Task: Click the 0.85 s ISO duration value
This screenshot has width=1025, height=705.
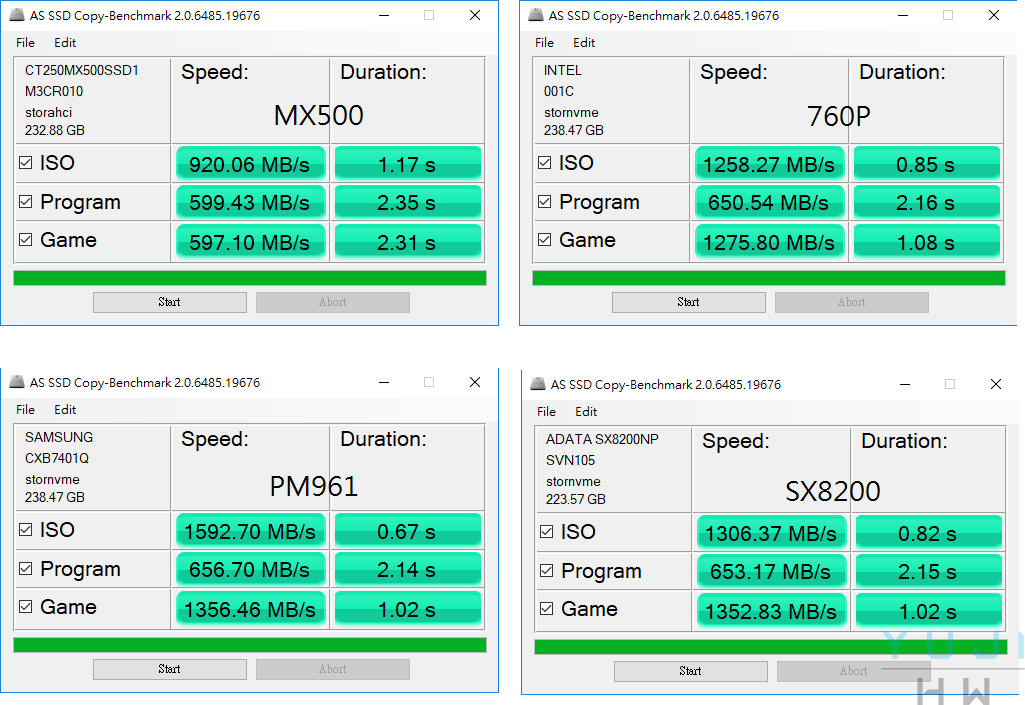Action: click(x=927, y=163)
